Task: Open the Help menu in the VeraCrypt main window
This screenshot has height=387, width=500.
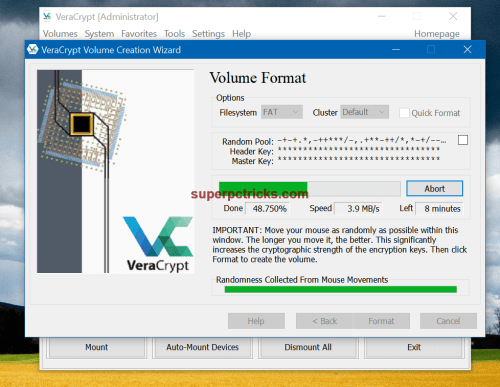Action: coord(241,34)
